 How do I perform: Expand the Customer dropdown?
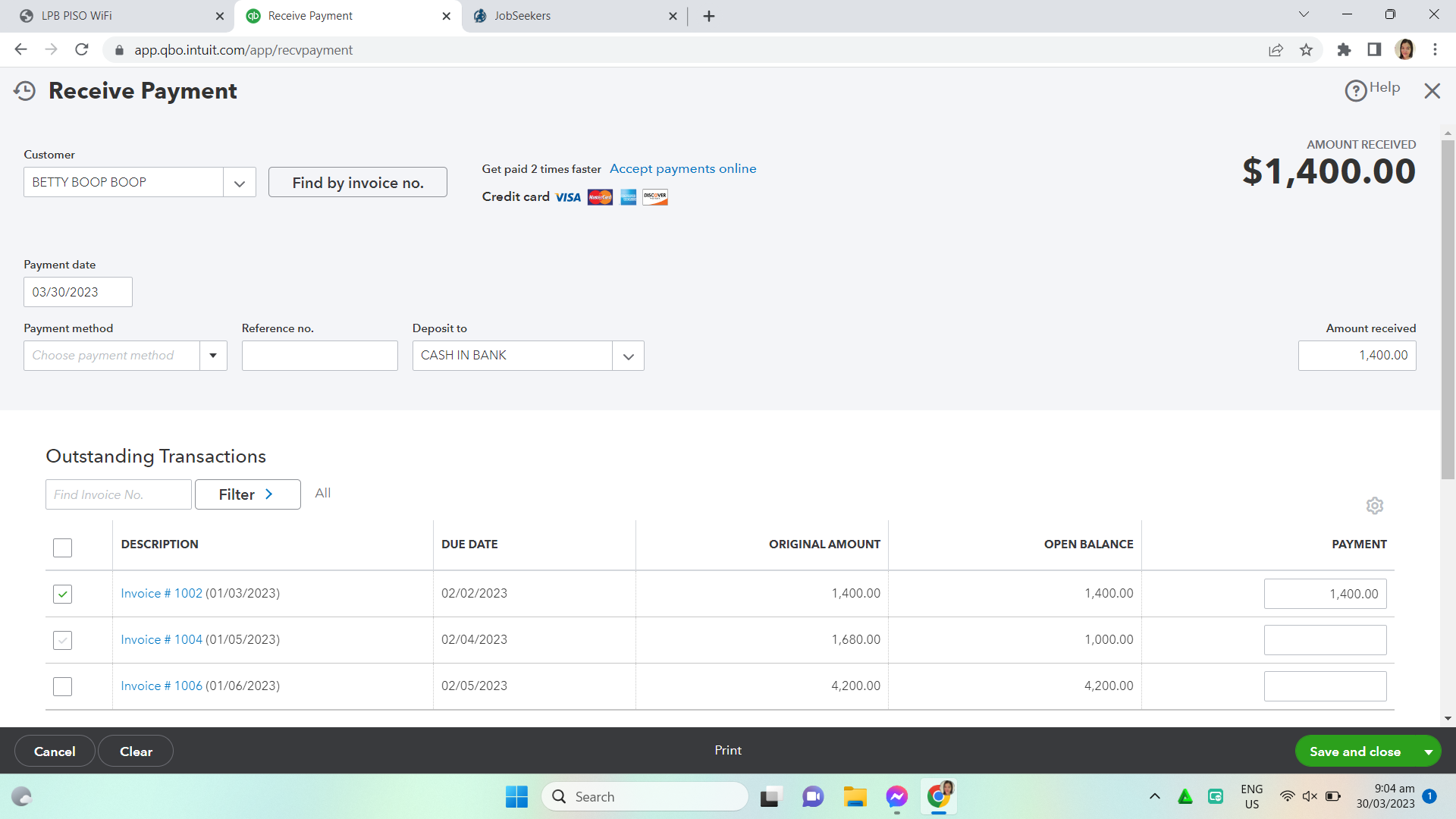(x=240, y=183)
